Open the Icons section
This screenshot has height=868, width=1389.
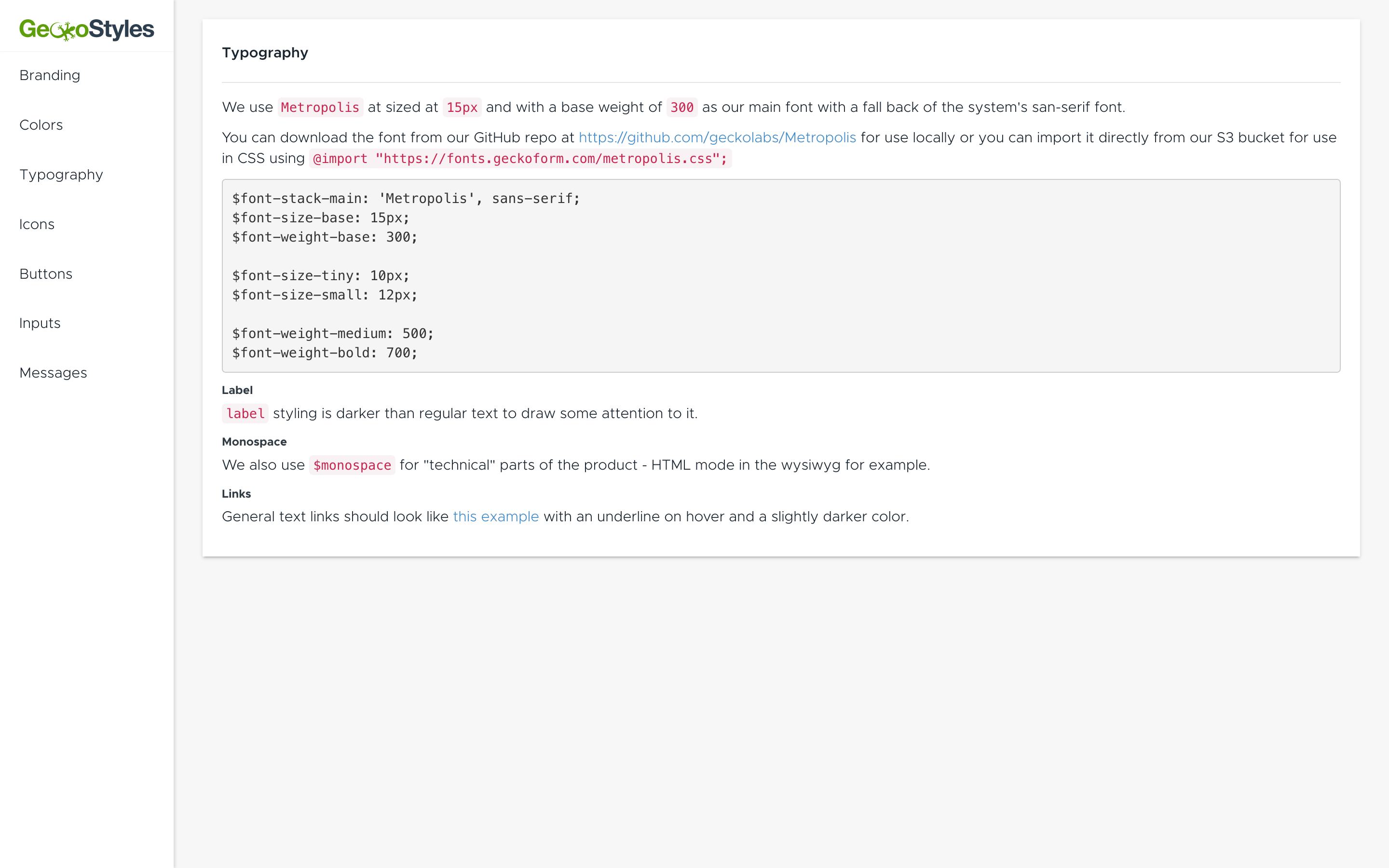pyautogui.click(x=37, y=224)
